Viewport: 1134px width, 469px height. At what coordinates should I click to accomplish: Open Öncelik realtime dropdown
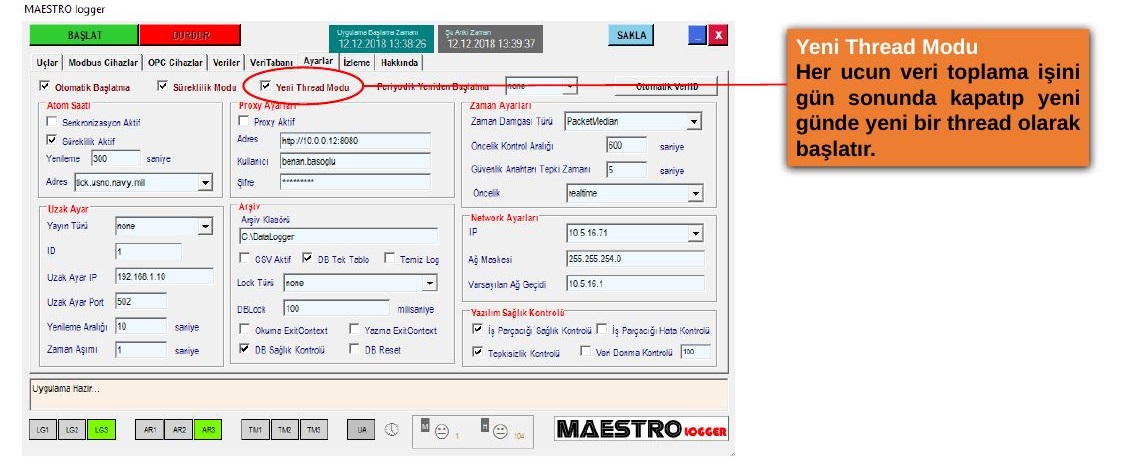point(696,194)
